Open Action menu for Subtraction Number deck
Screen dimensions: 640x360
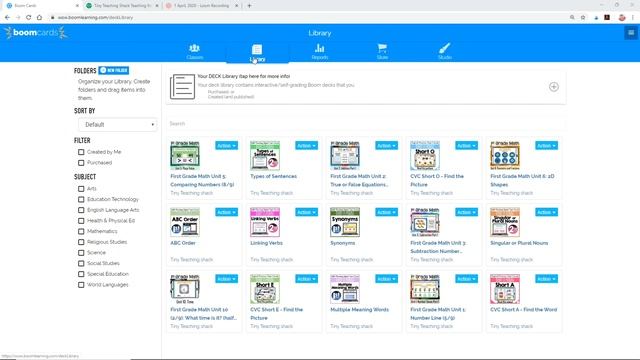tap(466, 212)
